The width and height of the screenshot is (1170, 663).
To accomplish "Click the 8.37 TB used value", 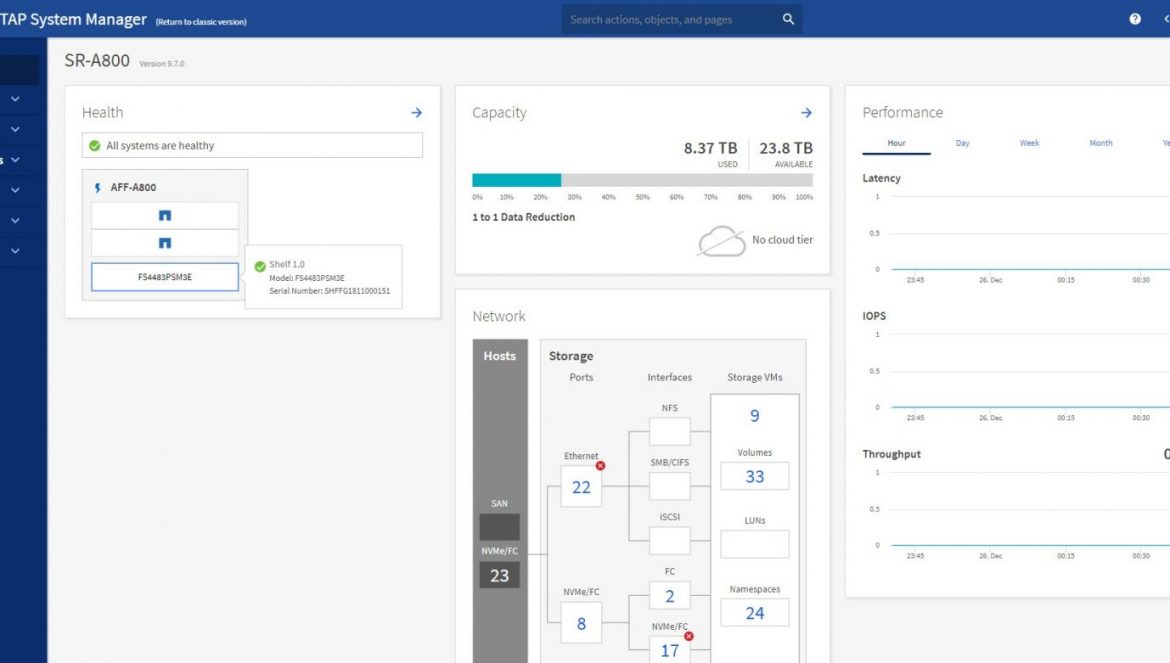I will (x=710, y=148).
